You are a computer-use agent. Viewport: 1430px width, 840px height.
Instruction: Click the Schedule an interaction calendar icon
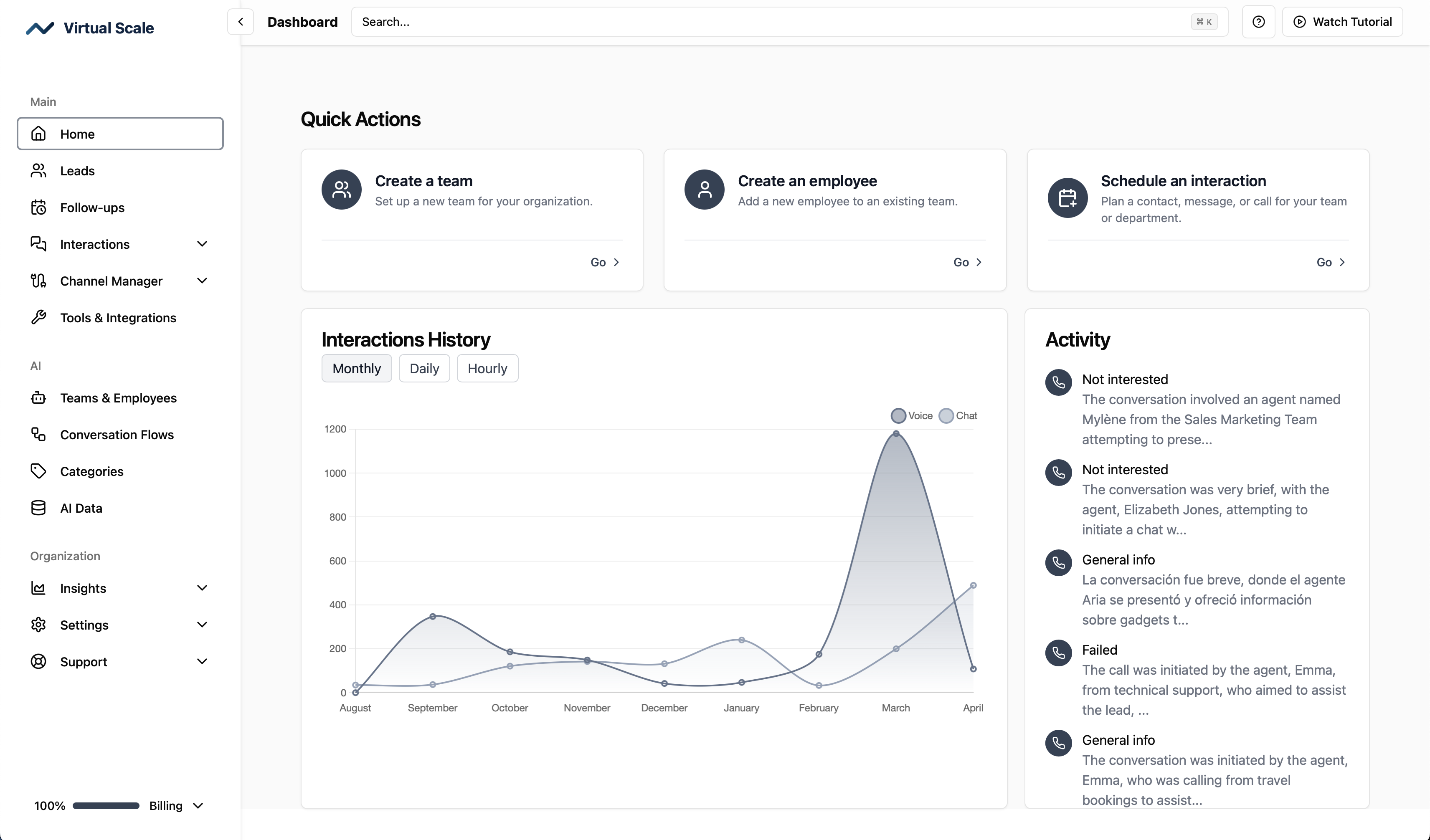pos(1067,197)
